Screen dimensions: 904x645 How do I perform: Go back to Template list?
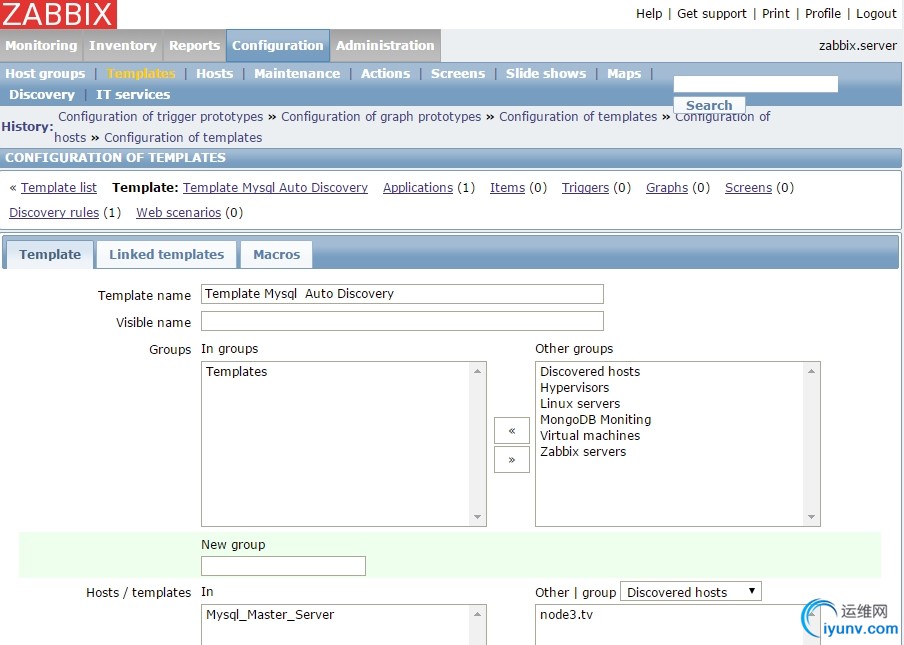pyautogui.click(x=59, y=188)
